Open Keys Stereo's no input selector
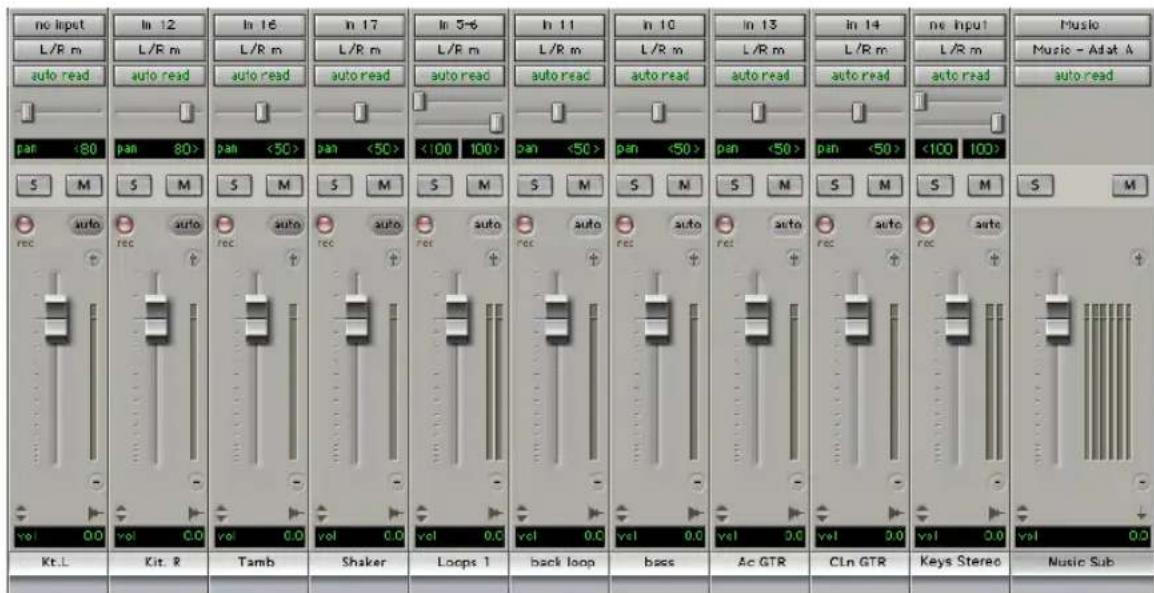 [960, 25]
